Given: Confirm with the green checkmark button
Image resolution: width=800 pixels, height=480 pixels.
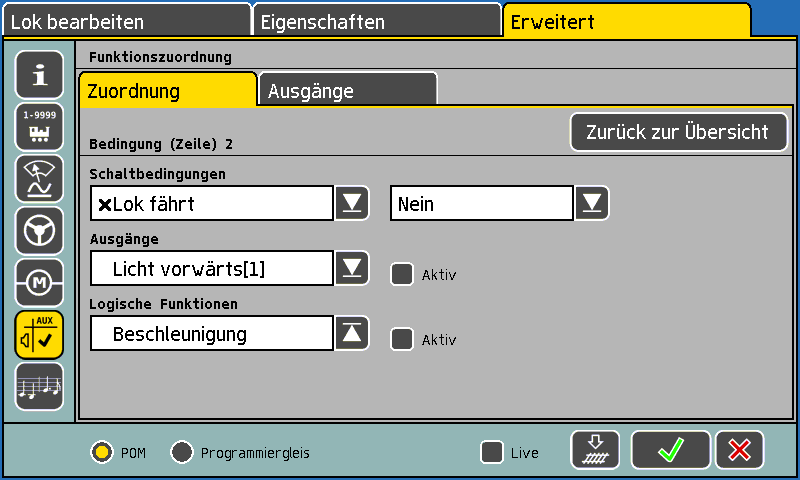Looking at the screenshot, I should click(670, 450).
